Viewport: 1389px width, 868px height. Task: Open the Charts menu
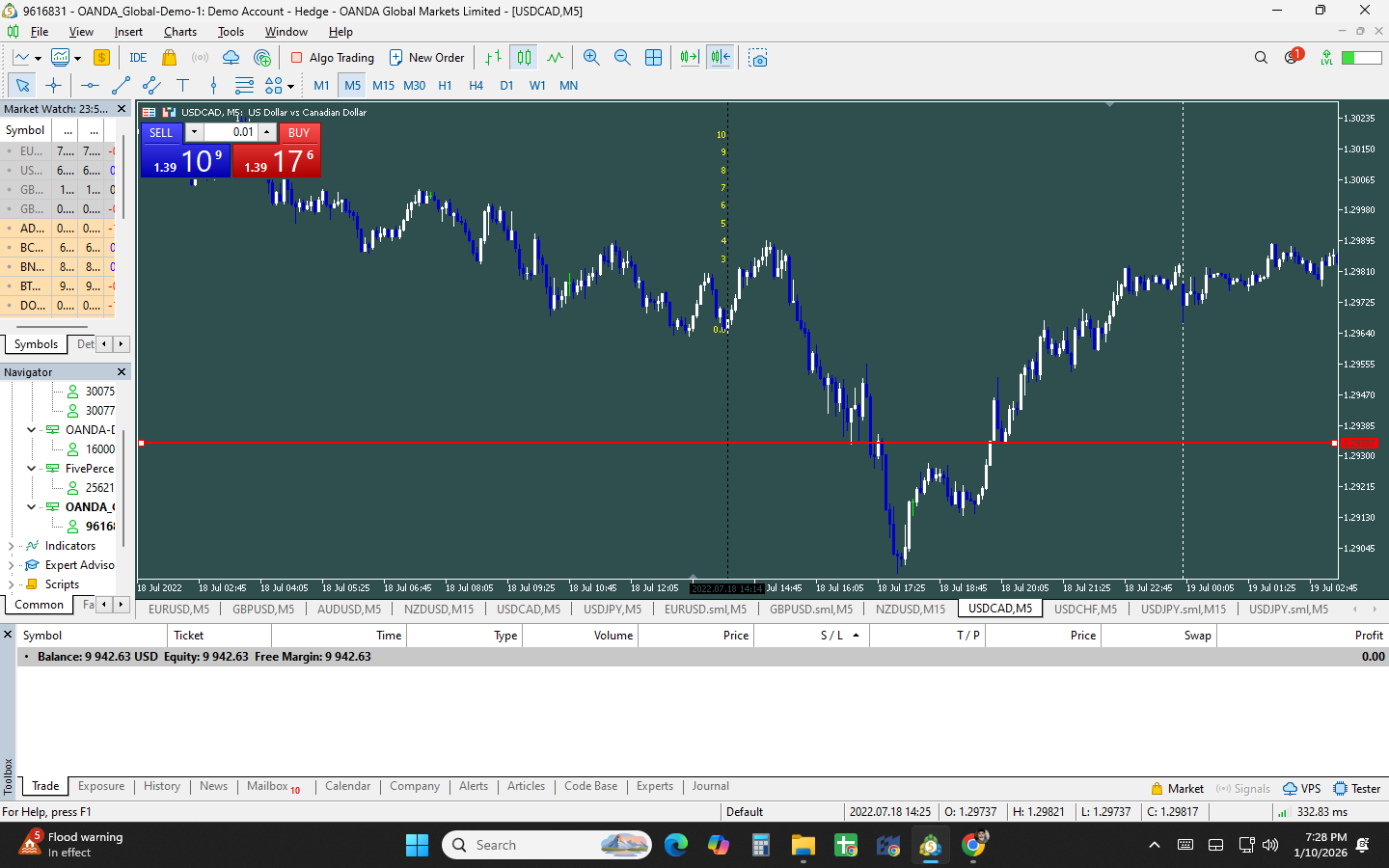coord(179,32)
